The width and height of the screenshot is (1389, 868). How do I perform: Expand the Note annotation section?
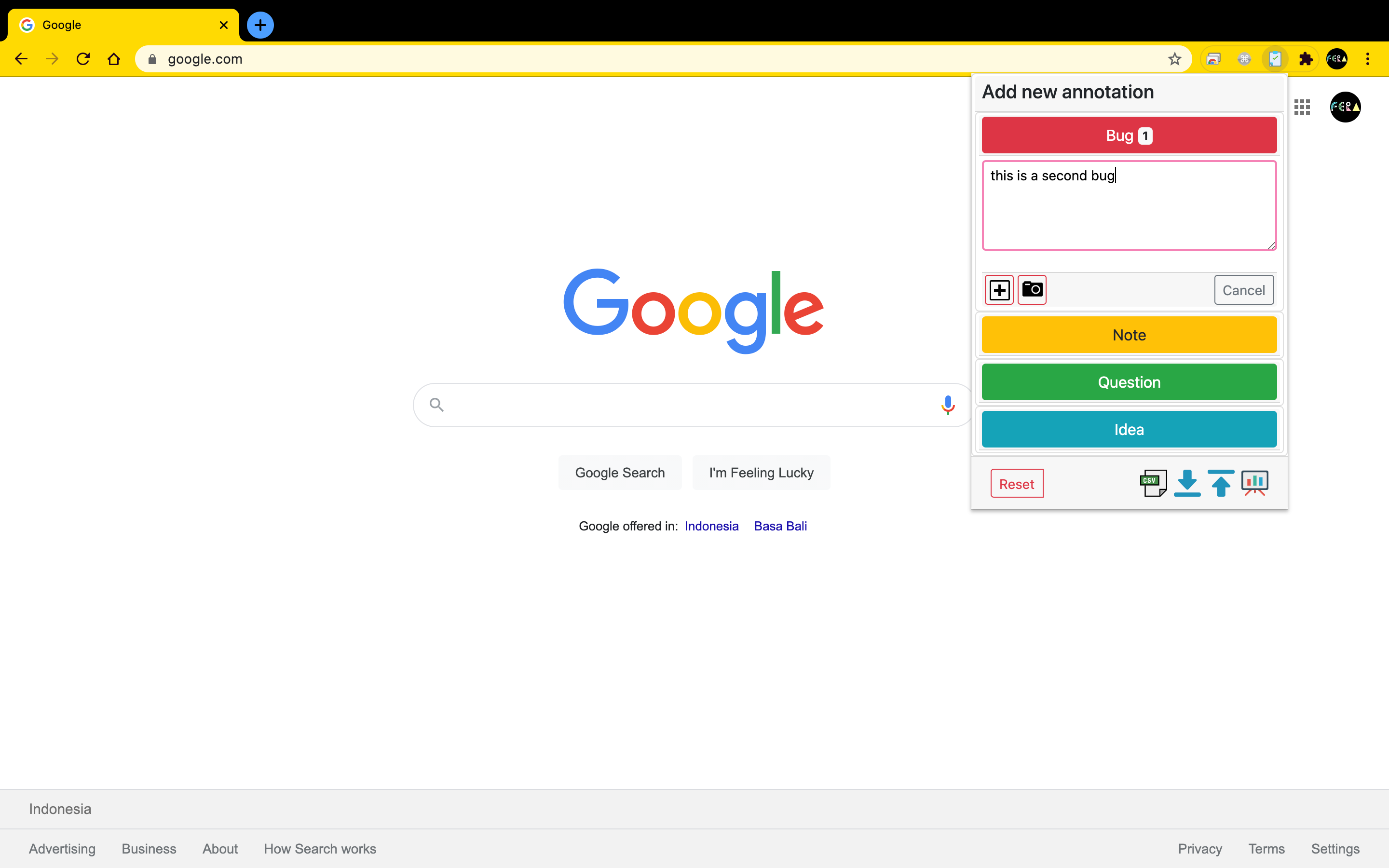point(1129,335)
